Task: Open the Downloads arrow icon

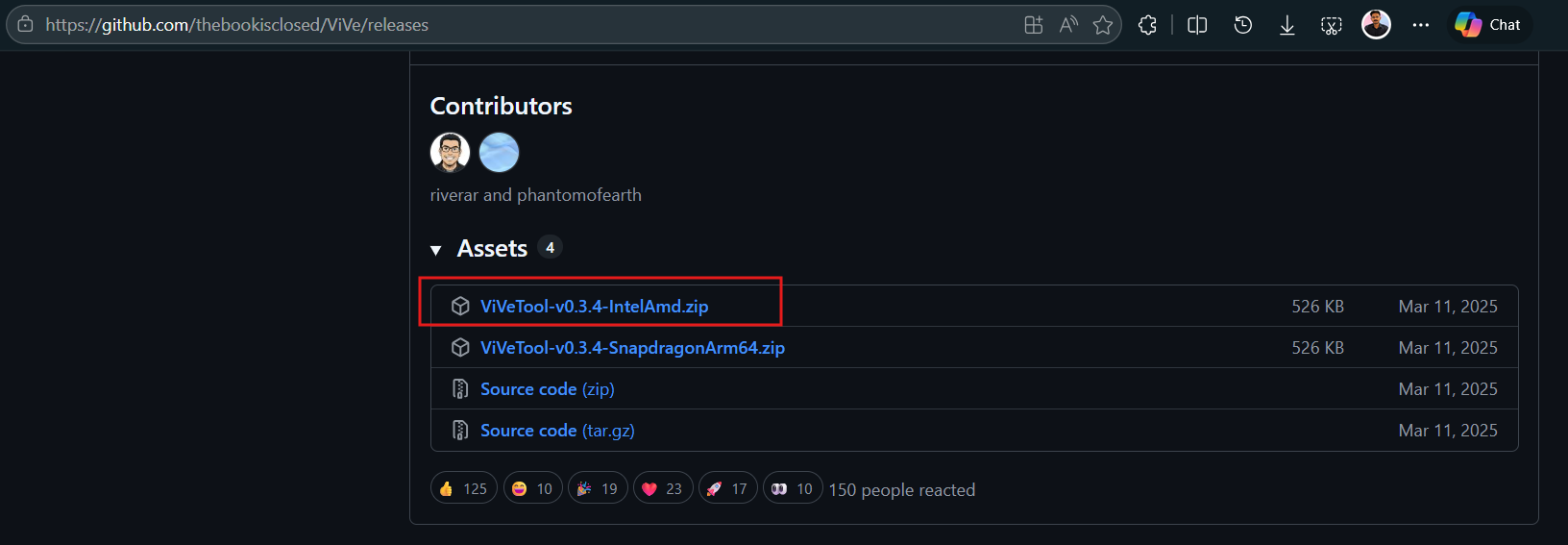Action: click(x=1287, y=25)
